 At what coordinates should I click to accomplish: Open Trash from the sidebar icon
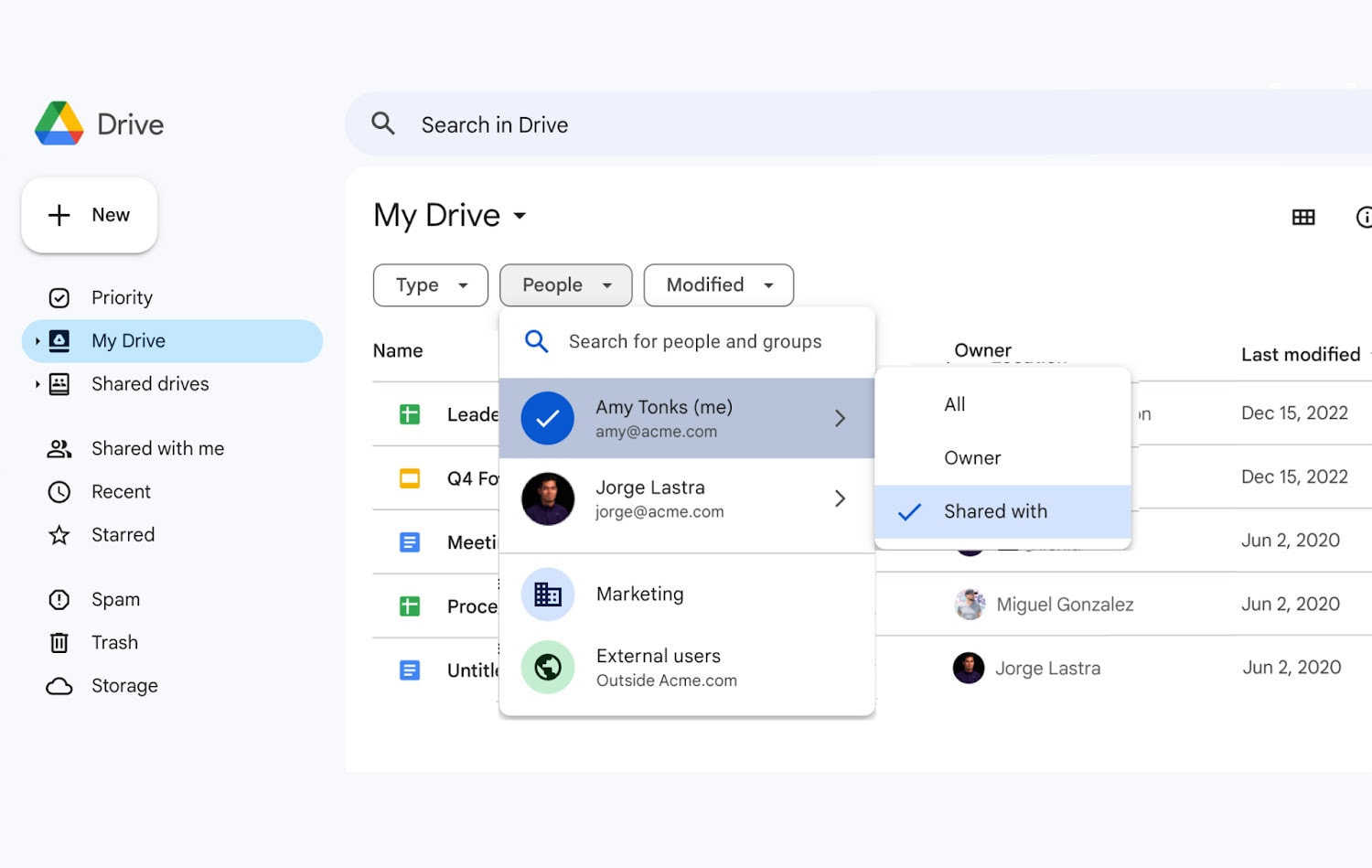pyautogui.click(x=59, y=642)
